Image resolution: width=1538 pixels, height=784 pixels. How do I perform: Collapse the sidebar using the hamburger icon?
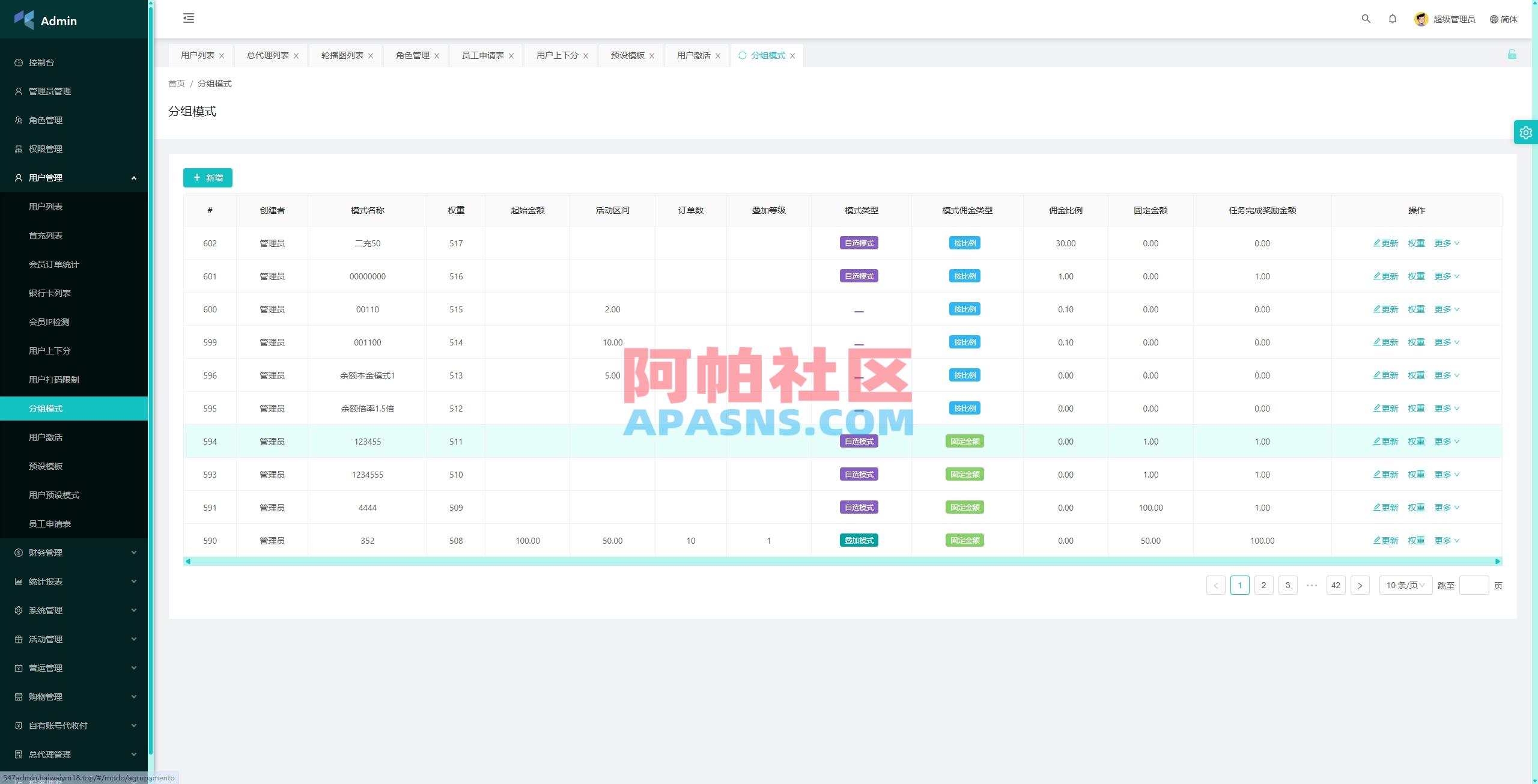[189, 19]
